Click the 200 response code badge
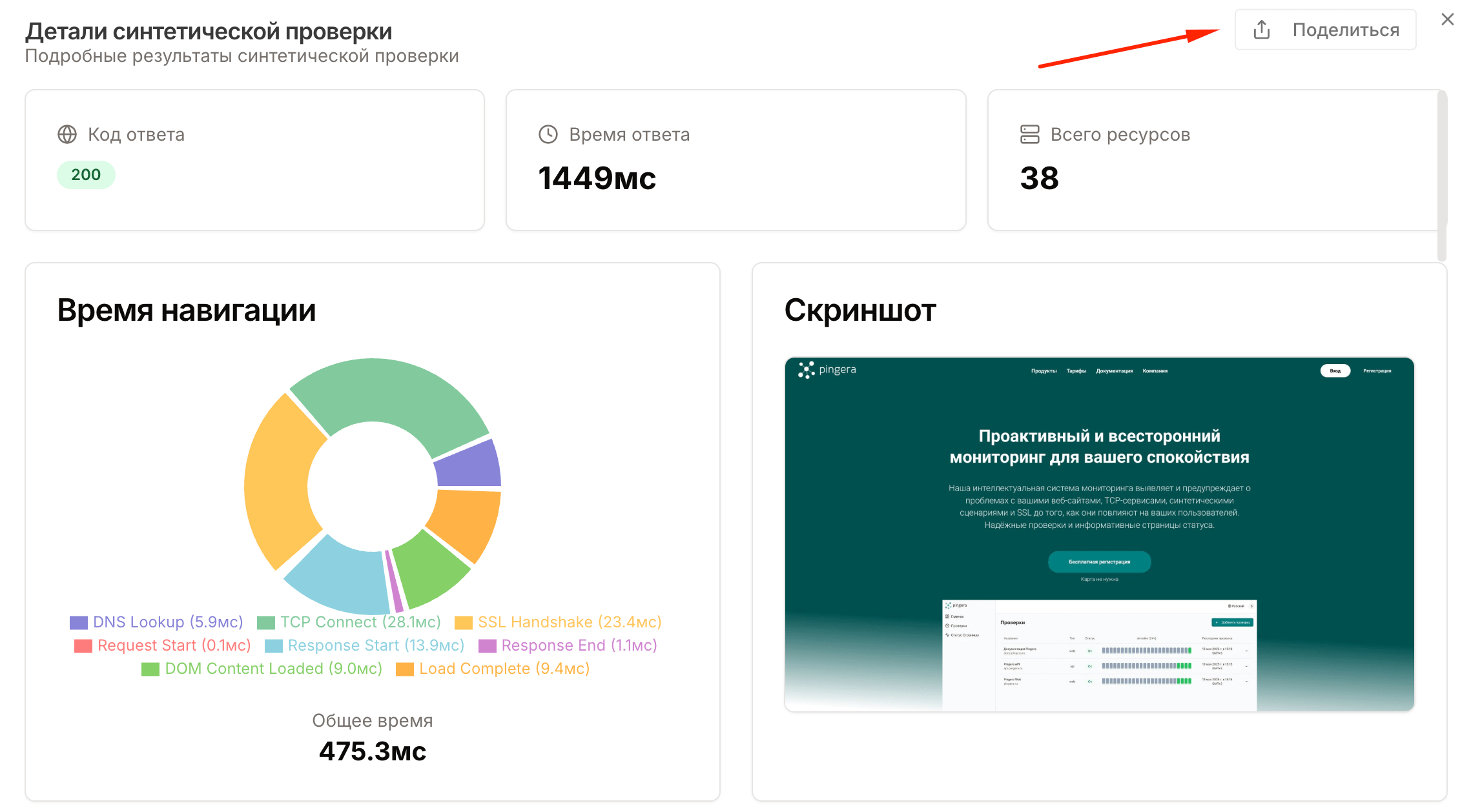The width and height of the screenshot is (1471, 812). coord(86,175)
